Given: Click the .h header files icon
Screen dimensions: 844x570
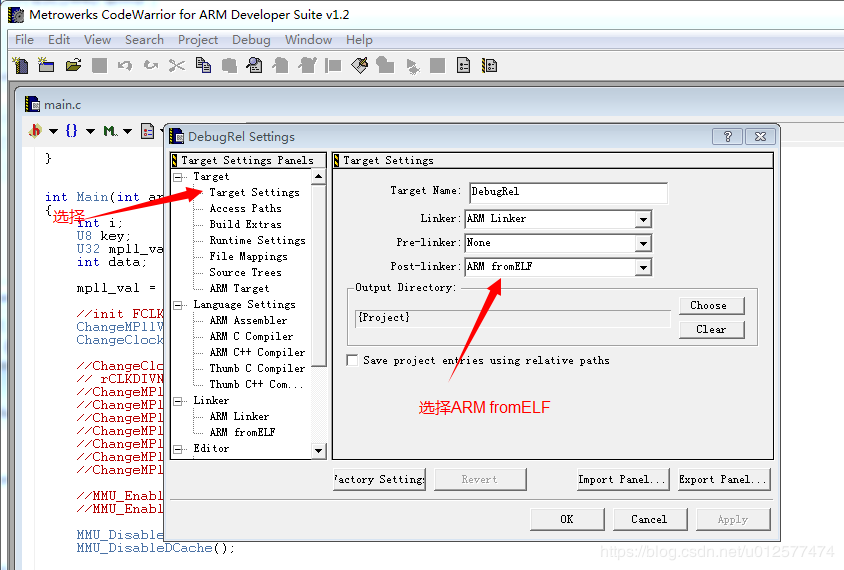Looking at the screenshot, I should tap(35, 130).
